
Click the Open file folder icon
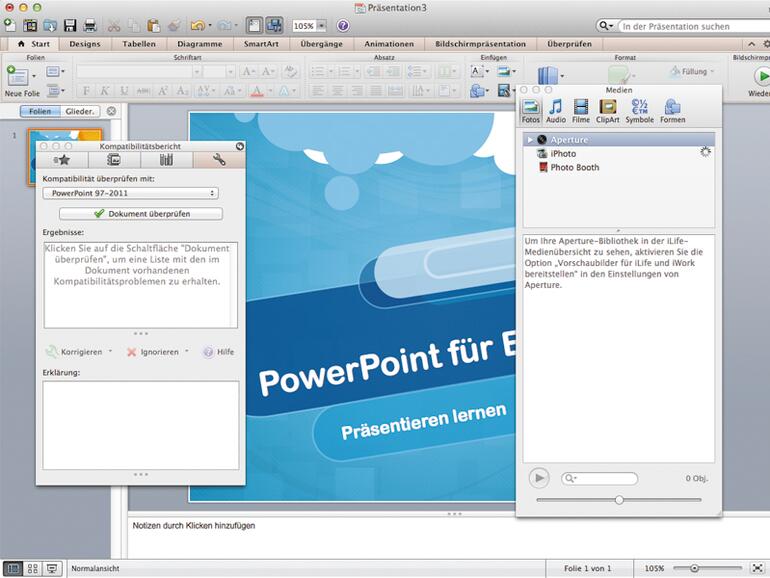pyautogui.click(x=50, y=26)
